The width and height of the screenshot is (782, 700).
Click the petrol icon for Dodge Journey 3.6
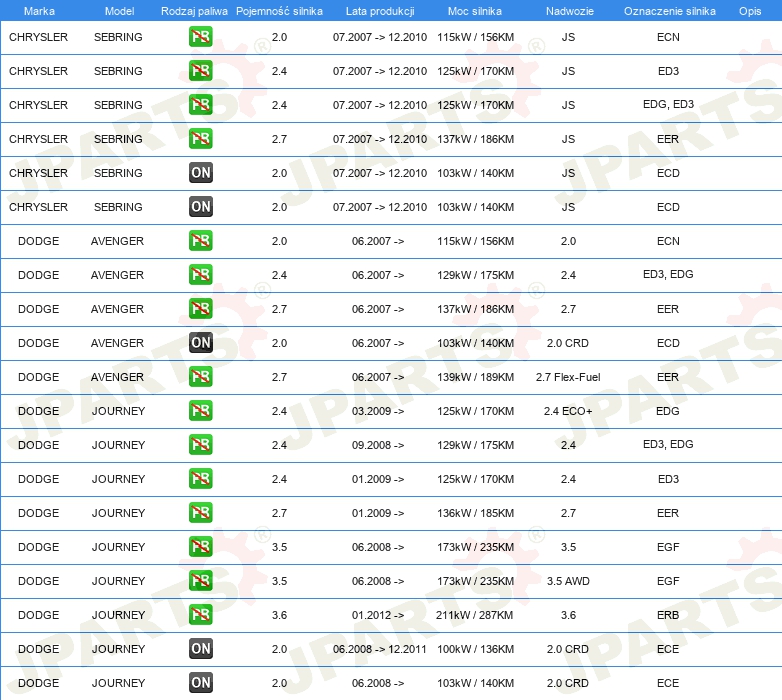tap(200, 615)
